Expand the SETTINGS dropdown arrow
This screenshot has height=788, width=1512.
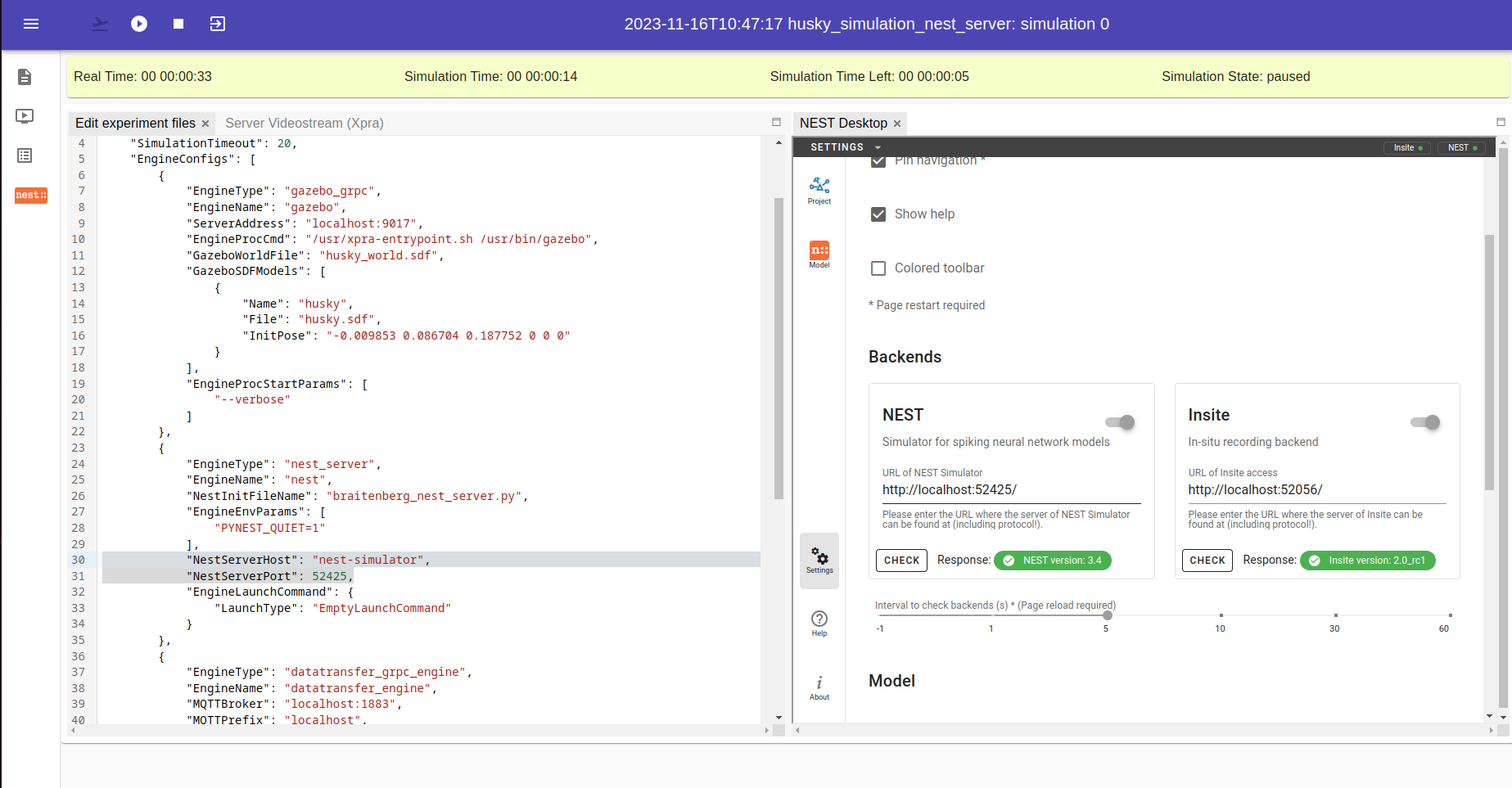coord(878,148)
